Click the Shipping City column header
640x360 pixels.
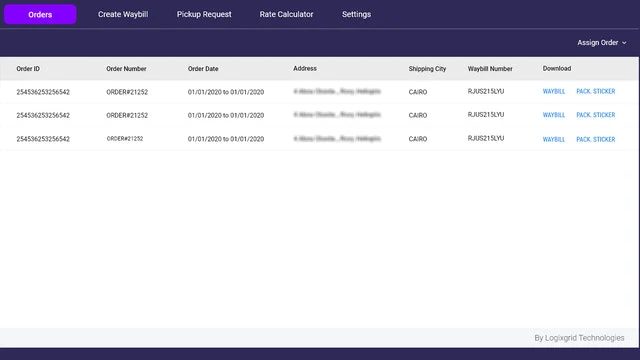(x=427, y=69)
